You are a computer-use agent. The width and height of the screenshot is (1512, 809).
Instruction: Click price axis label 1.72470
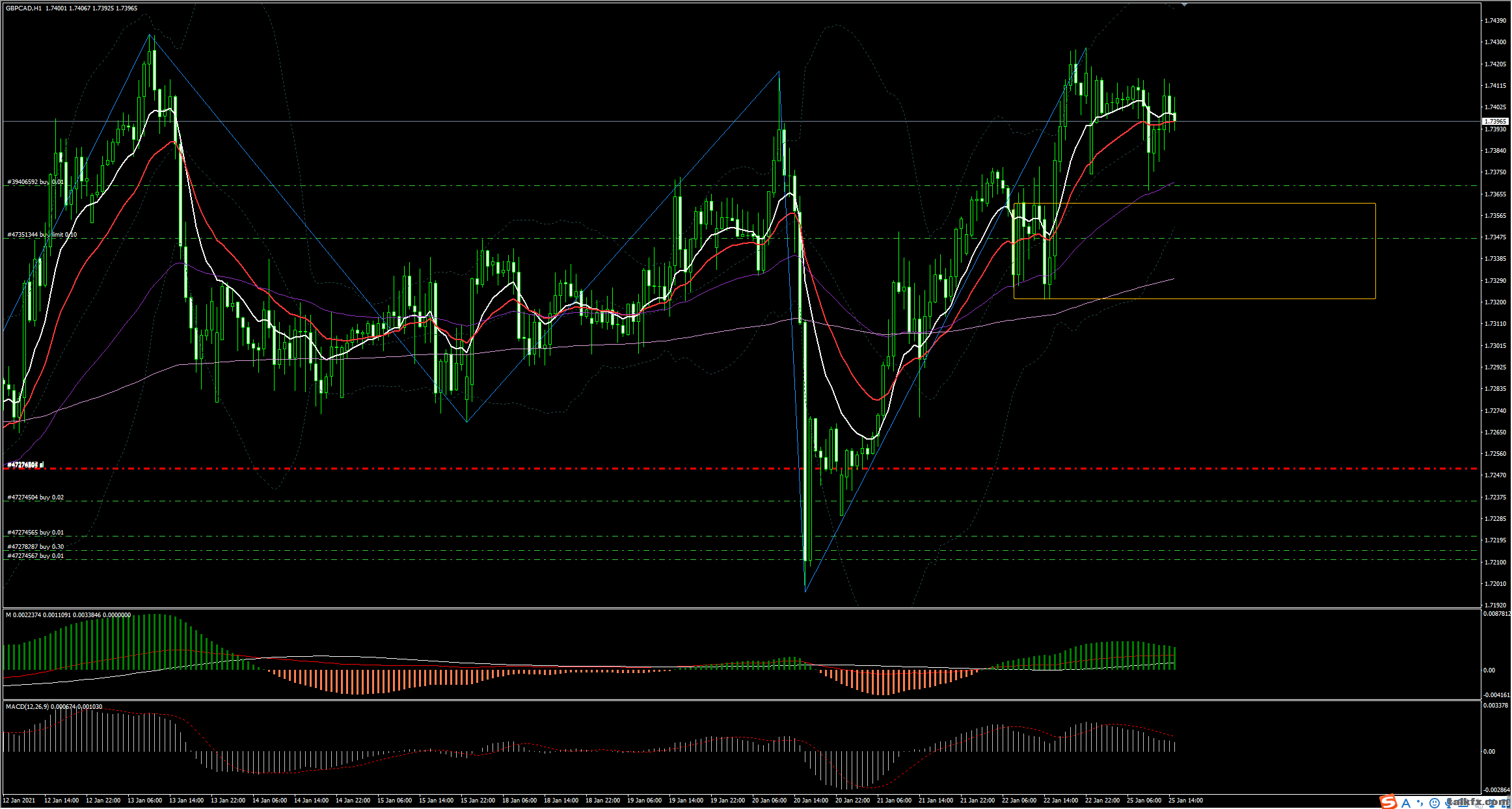(x=1495, y=475)
